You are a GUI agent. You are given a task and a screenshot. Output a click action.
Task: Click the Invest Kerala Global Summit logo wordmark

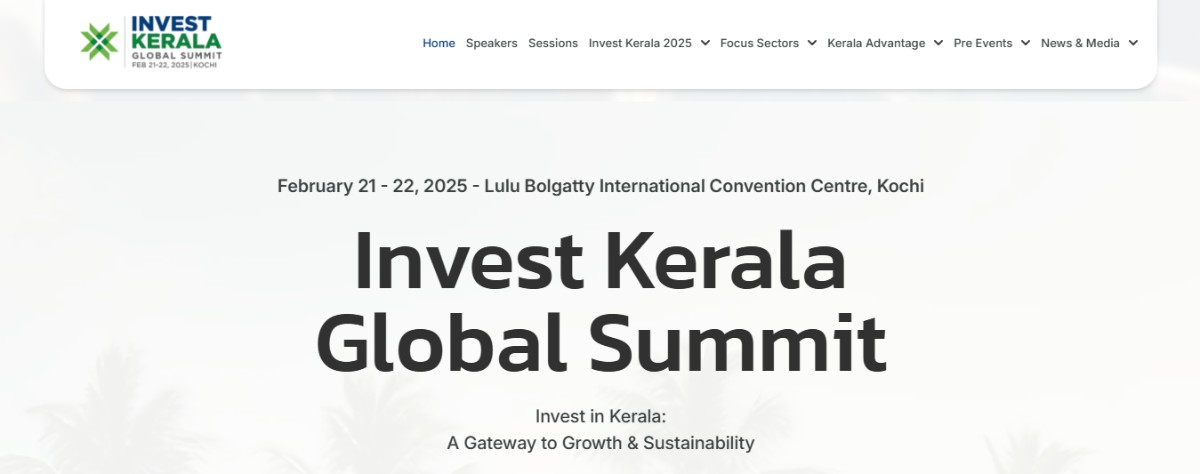pyautogui.click(x=176, y=40)
